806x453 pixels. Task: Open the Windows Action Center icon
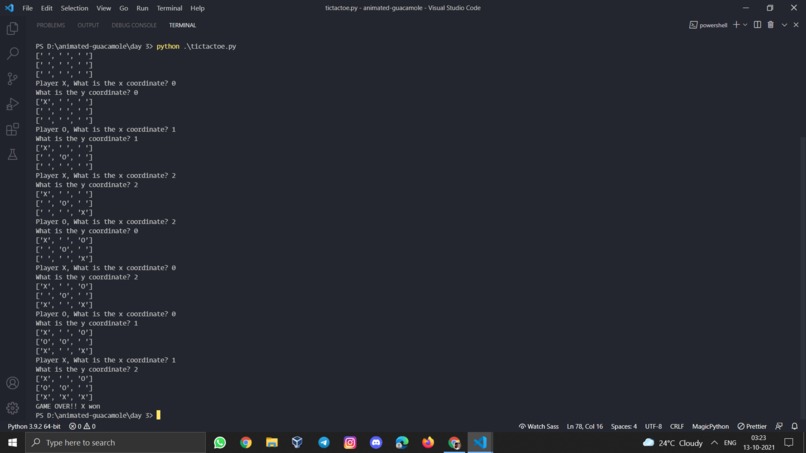click(x=789, y=442)
